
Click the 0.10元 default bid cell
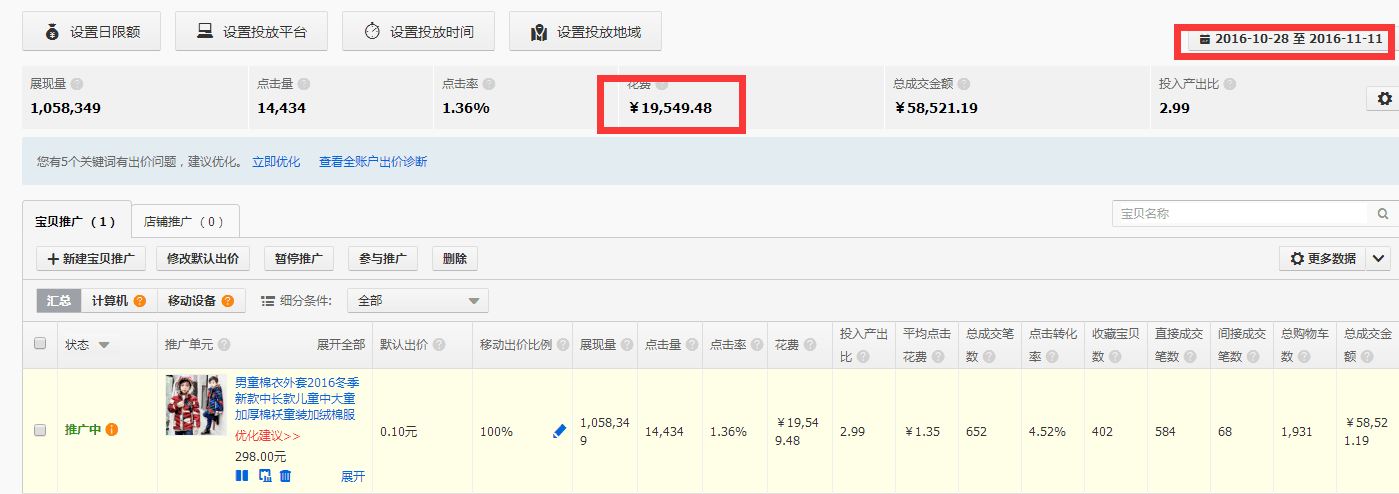tap(399, 431)
